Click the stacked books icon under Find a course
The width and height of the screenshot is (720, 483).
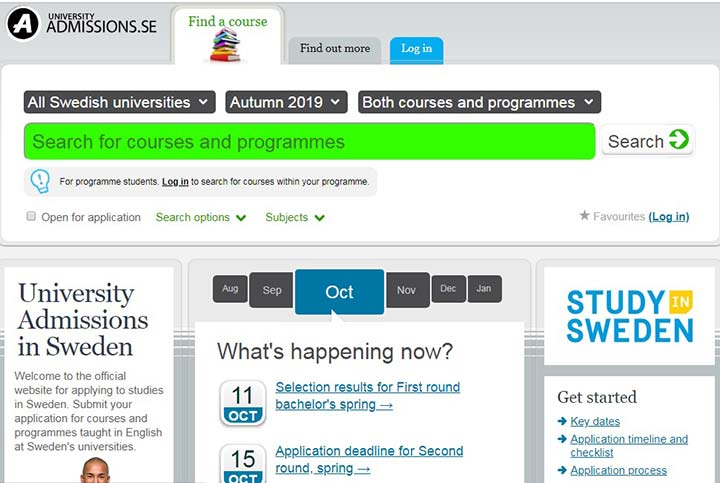pyautogui.click(x=225, y=45)
